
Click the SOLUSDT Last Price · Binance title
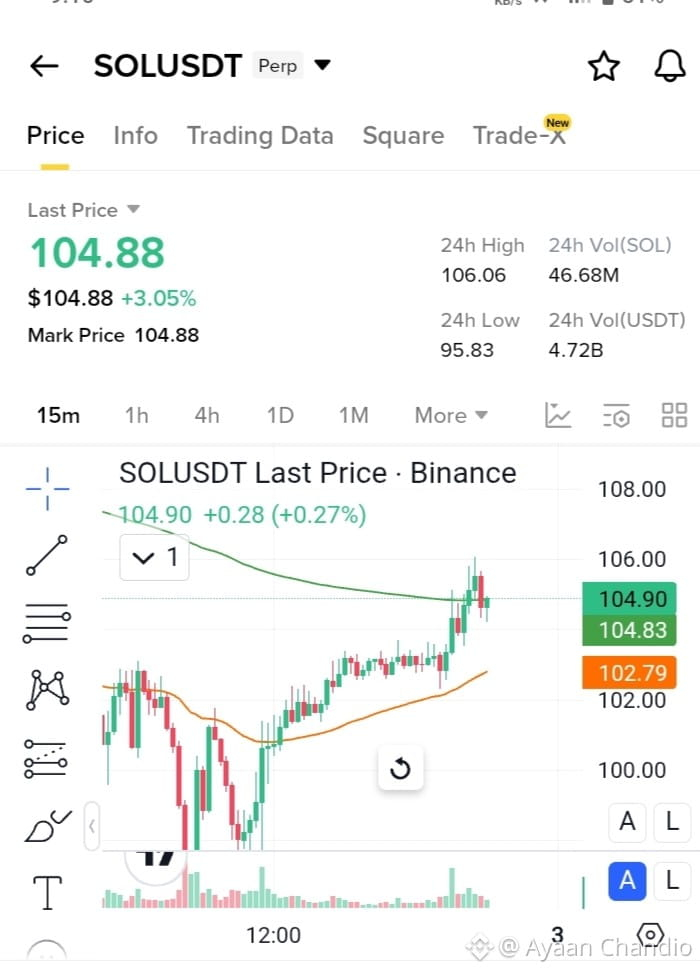pos(317,474)
